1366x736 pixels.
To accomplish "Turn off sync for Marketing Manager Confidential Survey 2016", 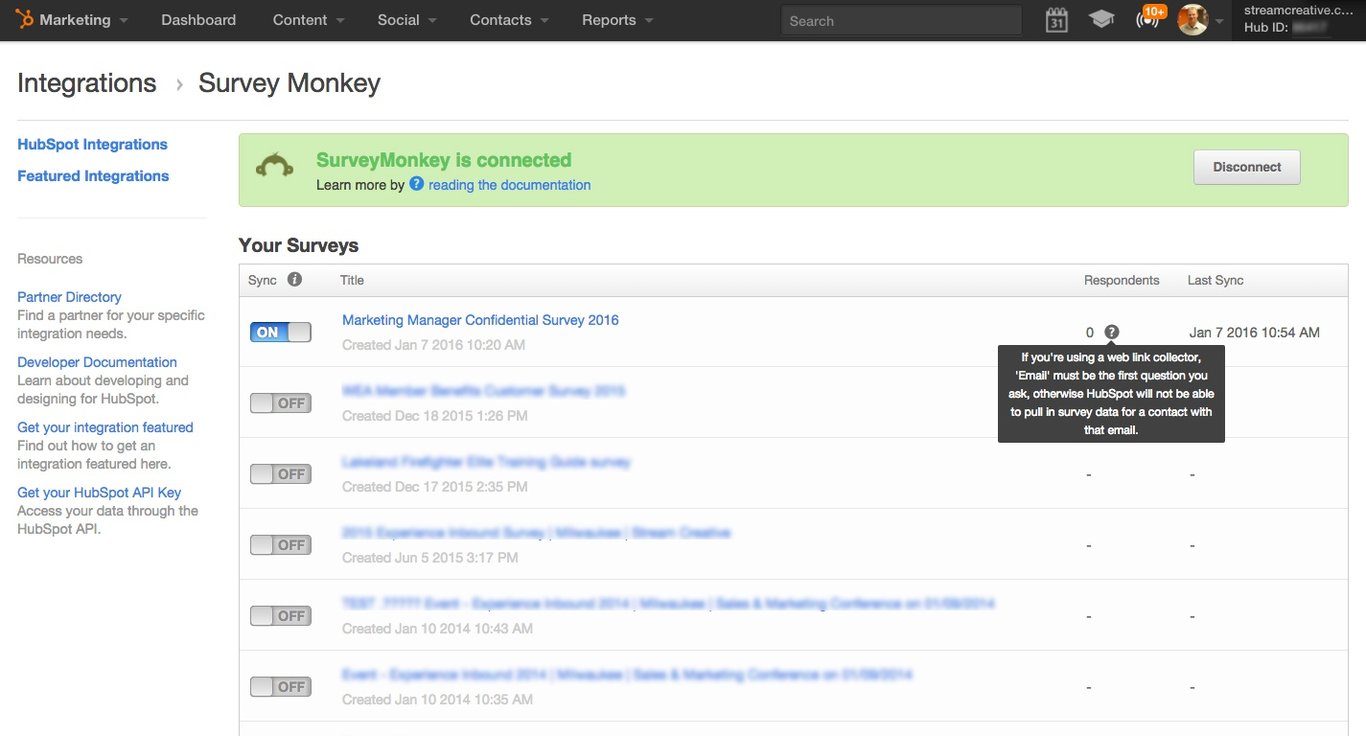I will [x=280, y=331].
